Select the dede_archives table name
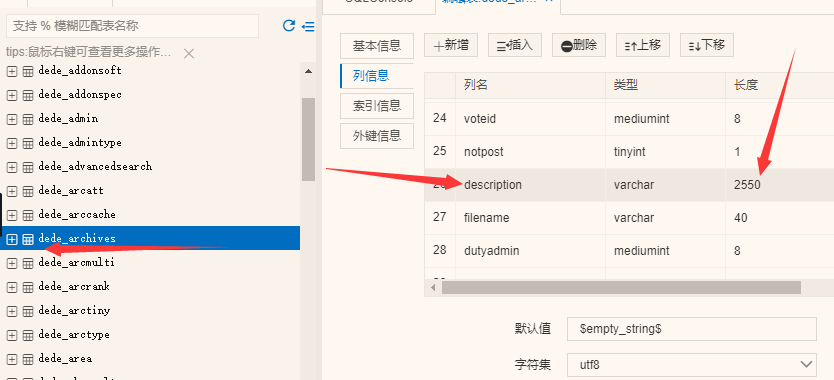 coord(77,238)
